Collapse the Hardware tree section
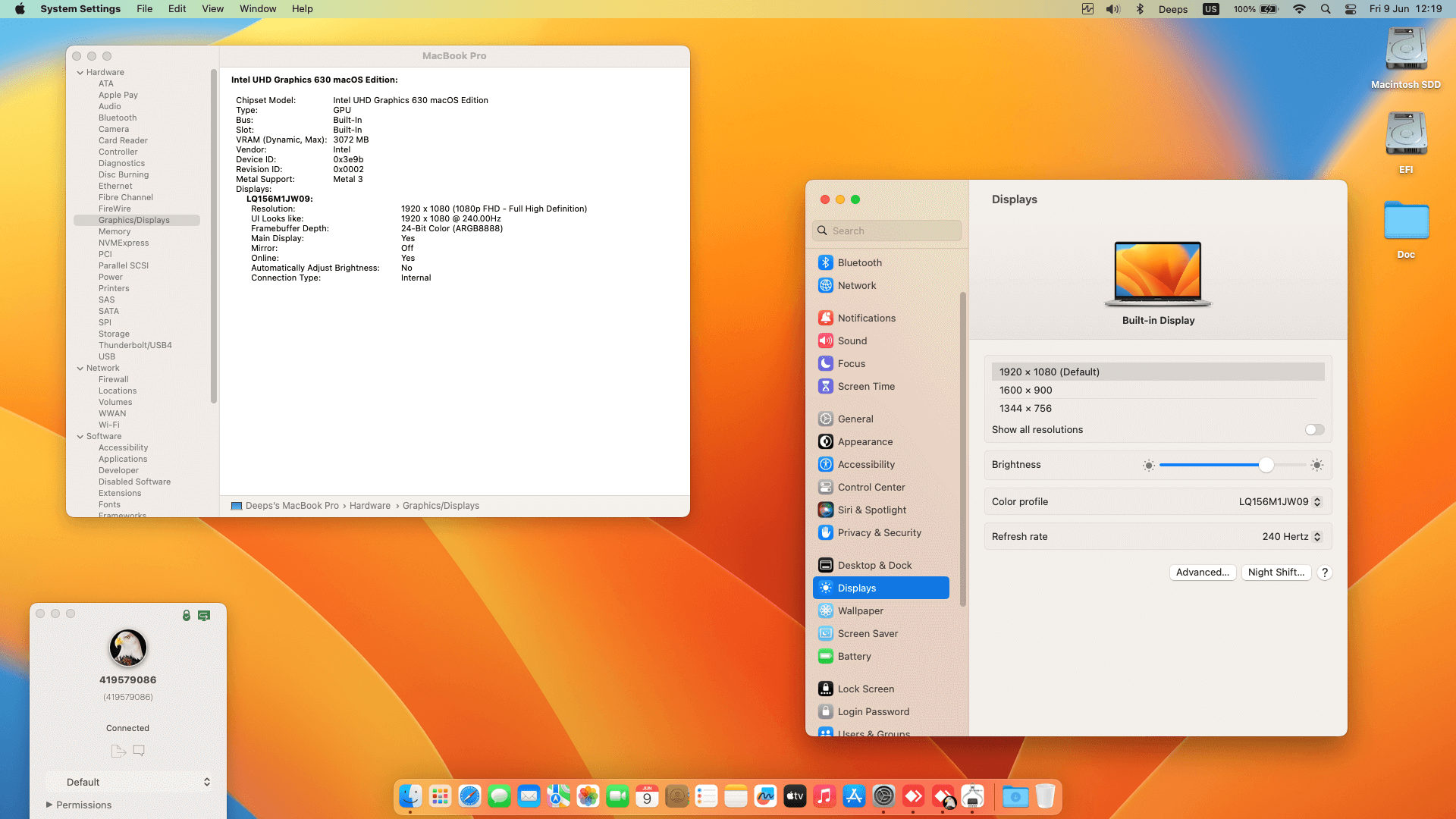The height and width of the screenshot is (819, 1456). click(x=80, y=73)
